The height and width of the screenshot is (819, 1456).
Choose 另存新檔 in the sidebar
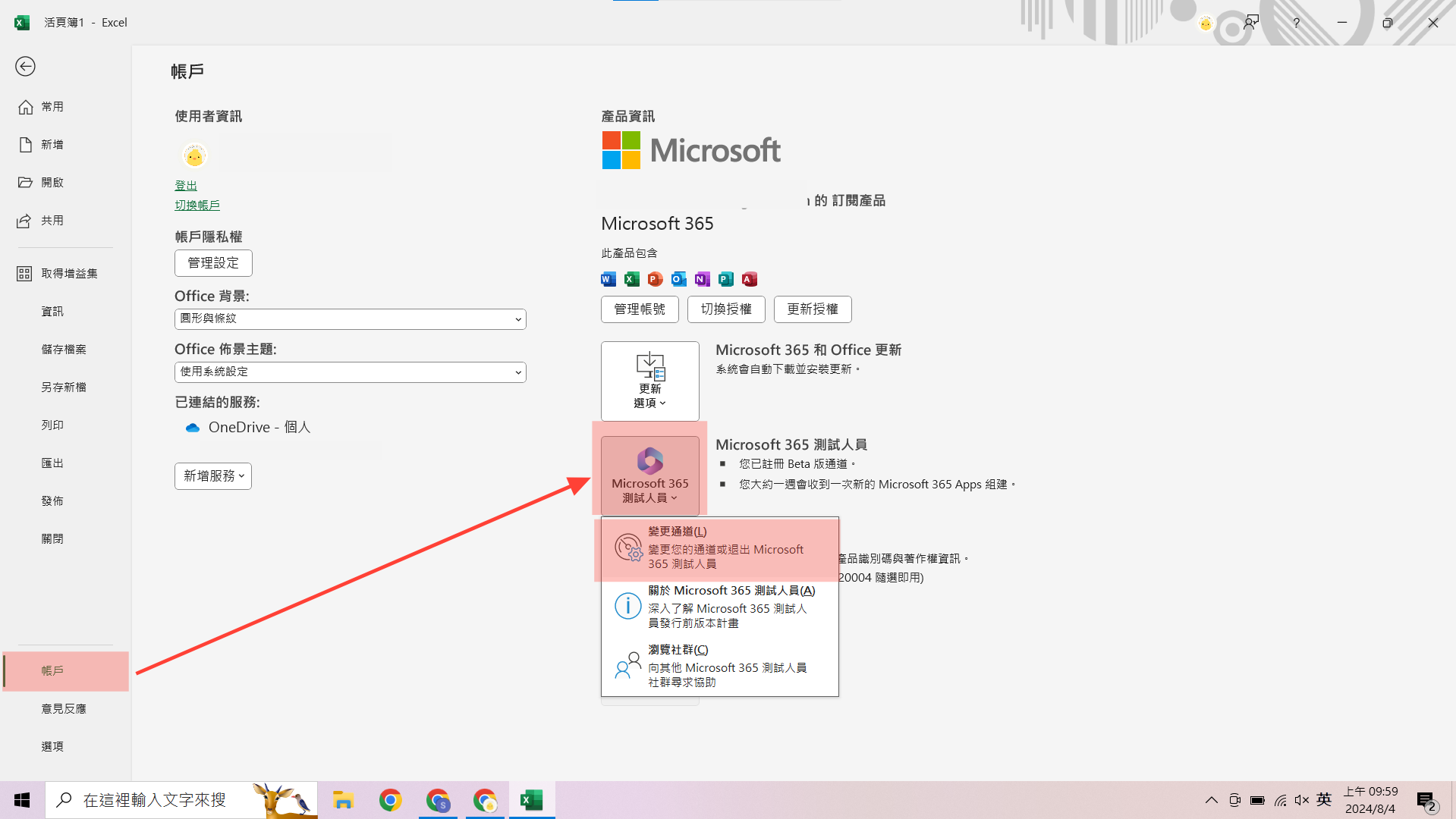pyautogui.click(x=65, y=388)
